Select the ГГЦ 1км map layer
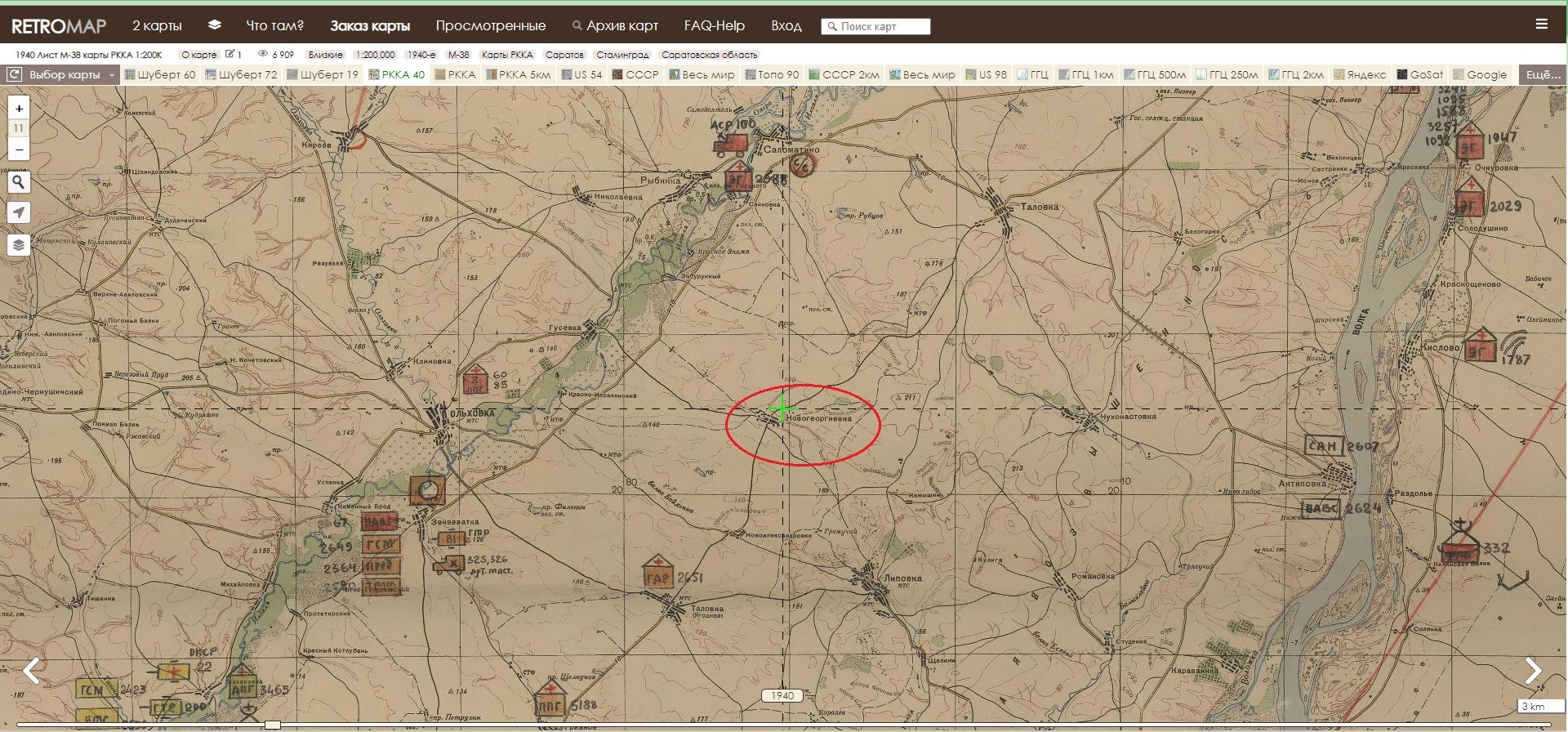This screenshot has height=732, width=1568. pyautogui.click(x=1086, y=74)
